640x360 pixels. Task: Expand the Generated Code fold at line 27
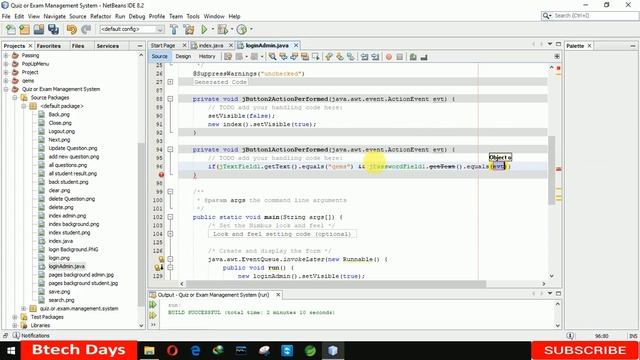click(x=170, y=82)
